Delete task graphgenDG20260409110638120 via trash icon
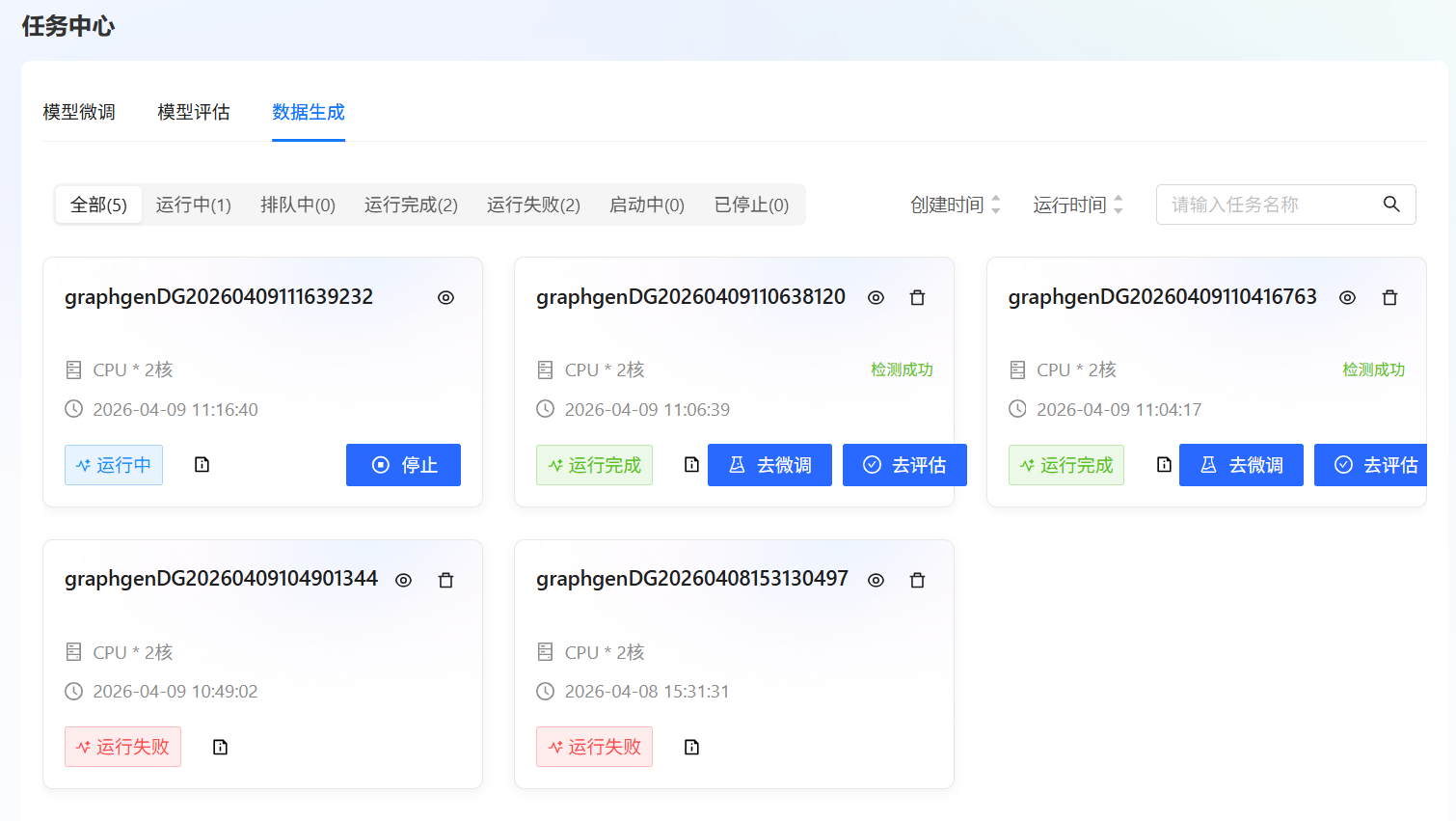This screenshot has height=821, width=1456. coord(917,298)
